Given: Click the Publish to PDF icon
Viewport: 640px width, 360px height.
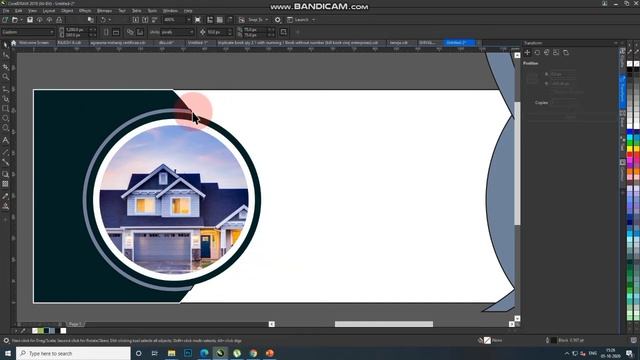Looking at the screenshot, I should [154, 20].
